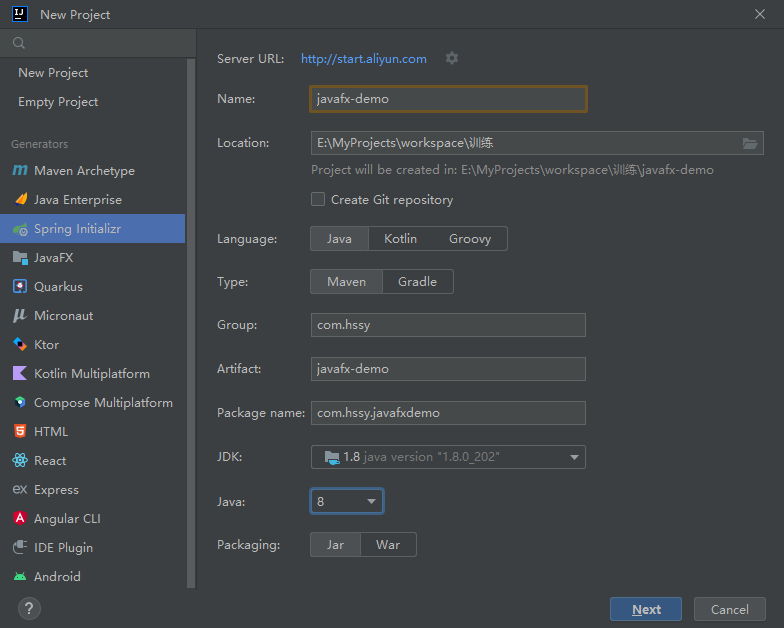
Task: Click the sidebar vertical scrollbar
Action: [x=190, y=324]
